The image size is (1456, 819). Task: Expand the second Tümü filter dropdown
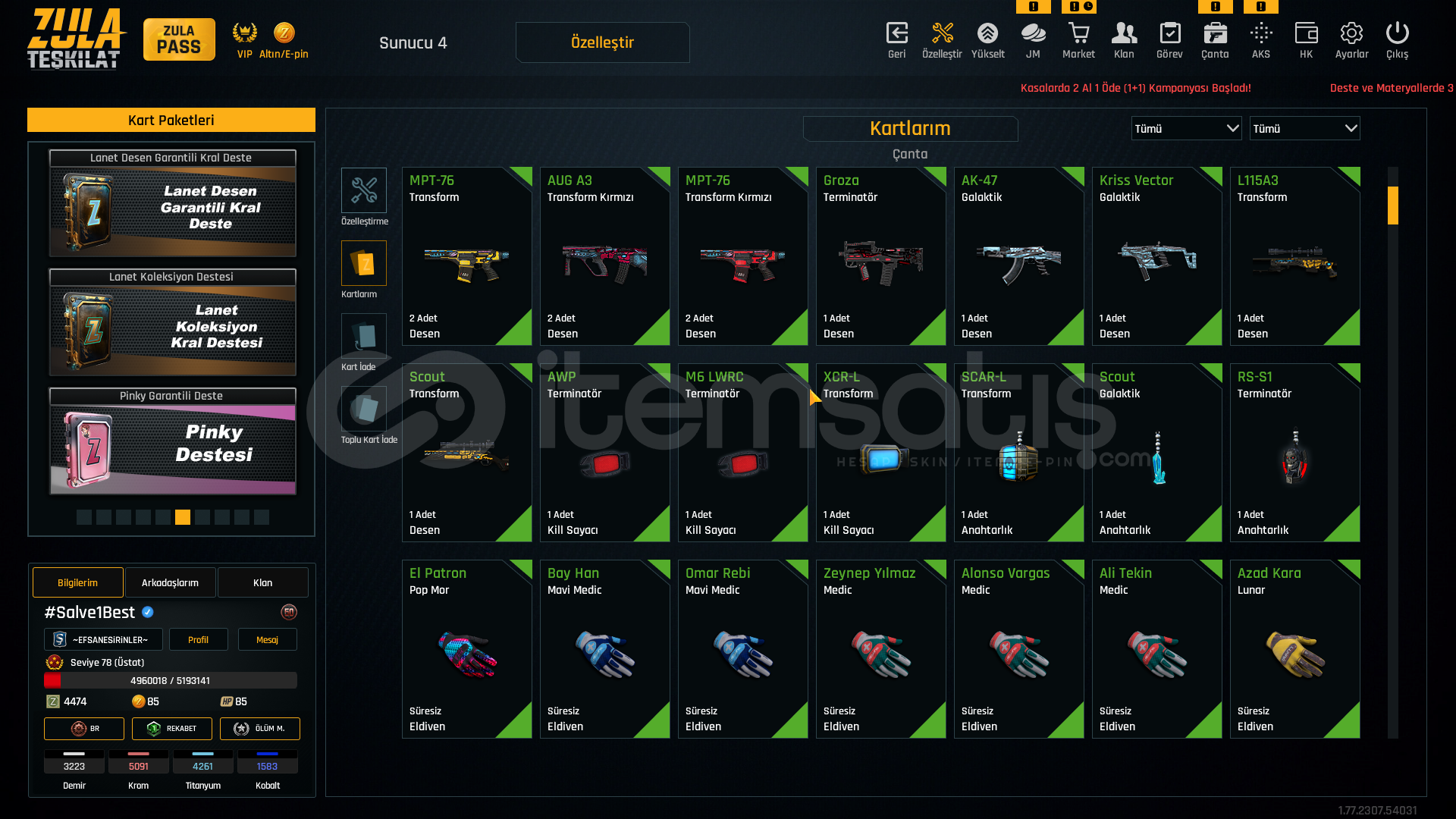click(x=1304, y=128)
